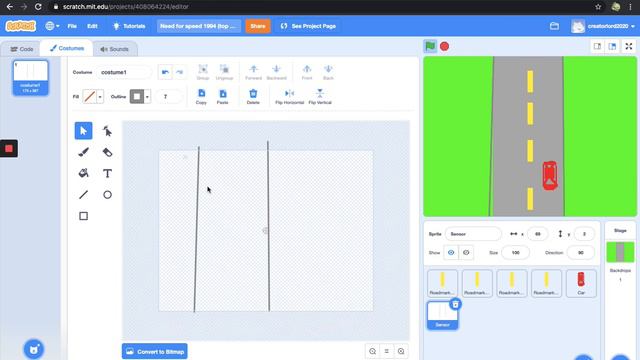Zoom out the costume canvas

click(372, 351)
